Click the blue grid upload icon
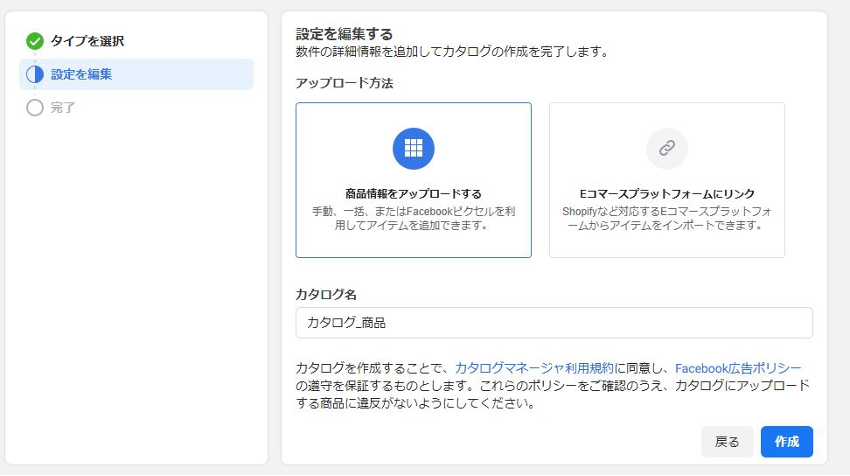Image resolution: width=850 pixels, height=476 pixels. click(413, 149)
